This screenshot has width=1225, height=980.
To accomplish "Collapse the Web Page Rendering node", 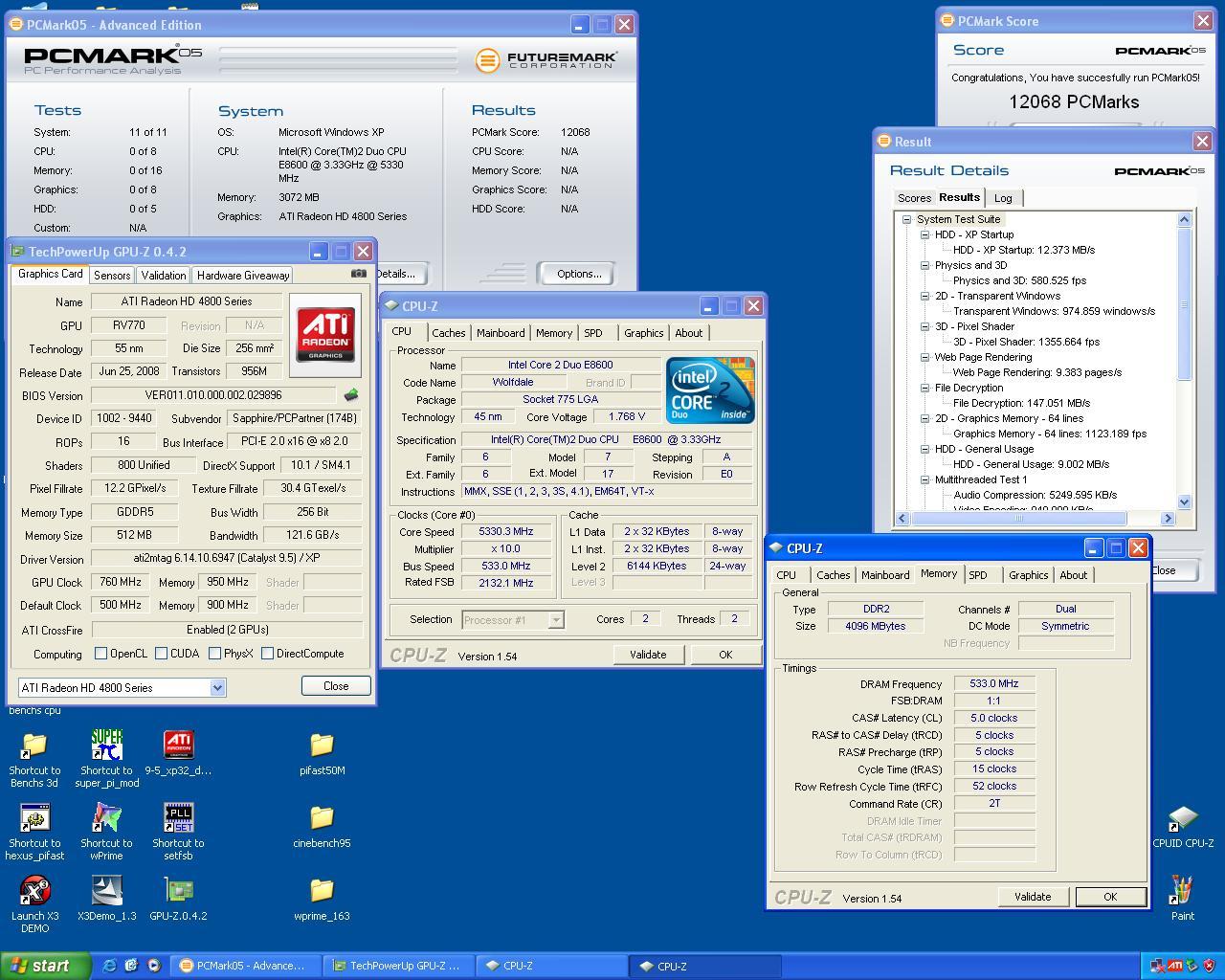I will [925, 357].
